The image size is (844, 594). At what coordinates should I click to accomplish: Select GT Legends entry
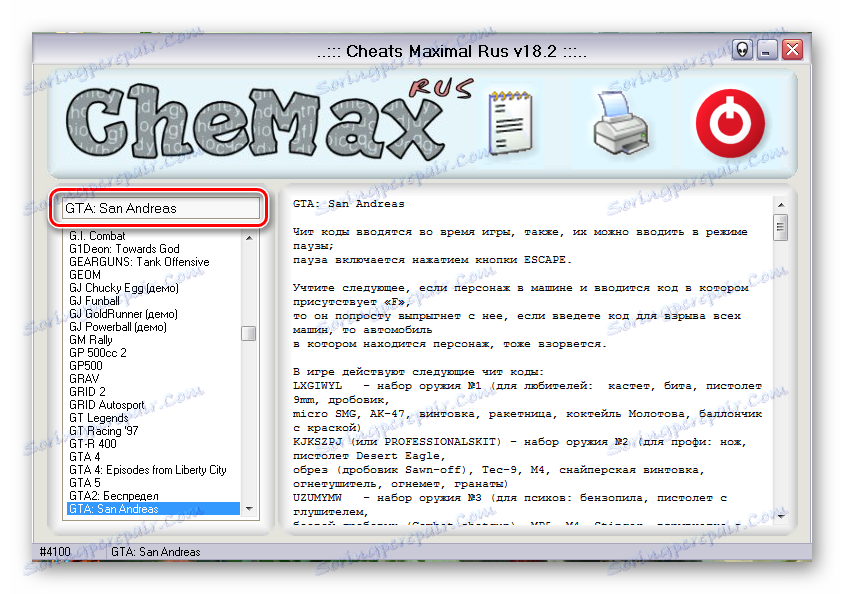tap(99, 418)
